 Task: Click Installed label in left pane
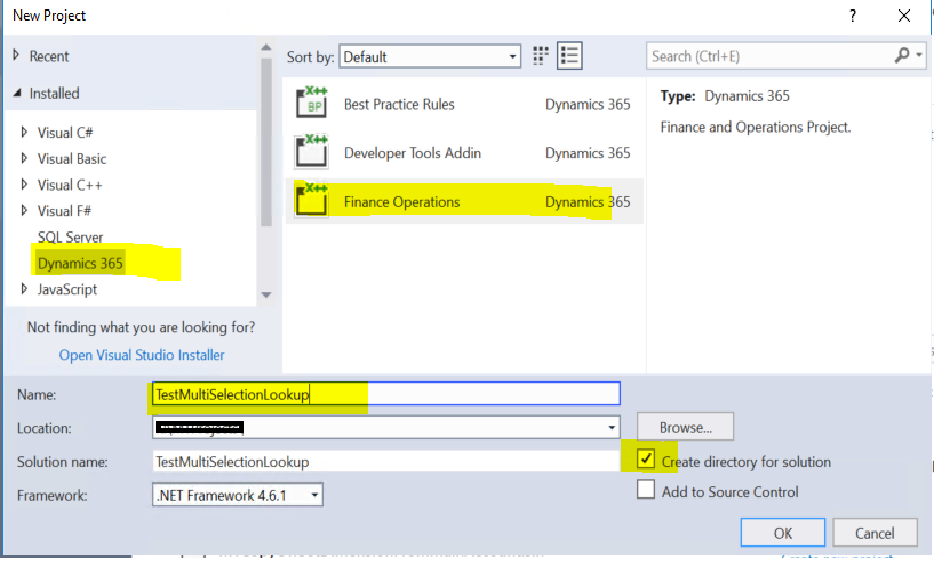pyautogui.click(x=55, y=93)
